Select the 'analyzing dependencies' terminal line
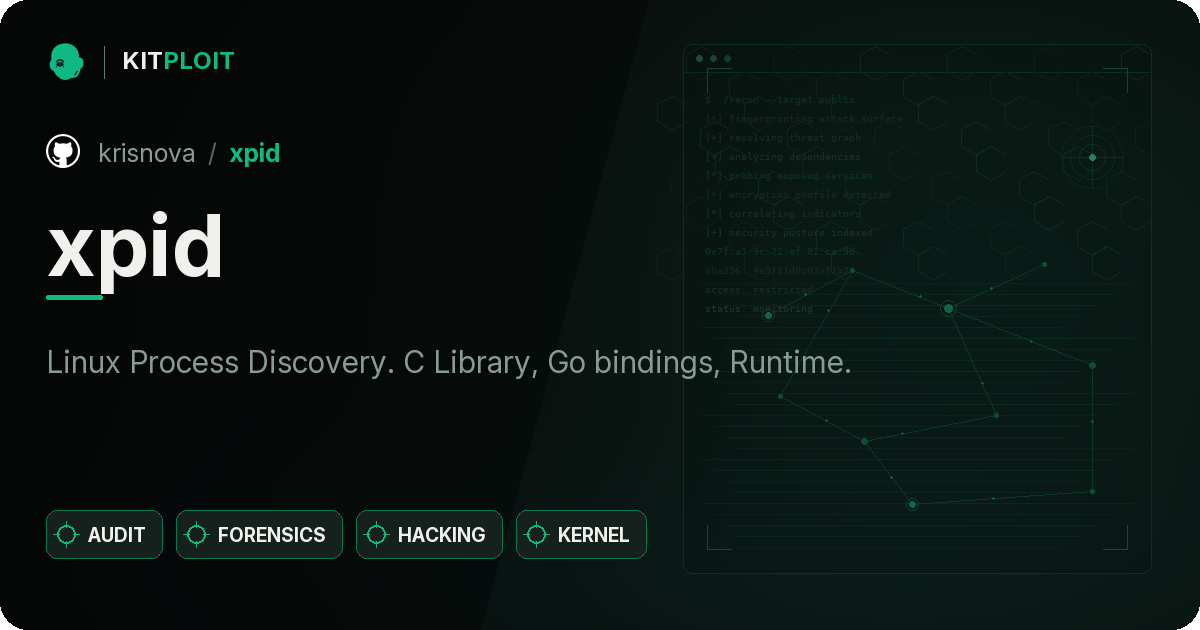1200x630 pixels. tap(783, 157)
